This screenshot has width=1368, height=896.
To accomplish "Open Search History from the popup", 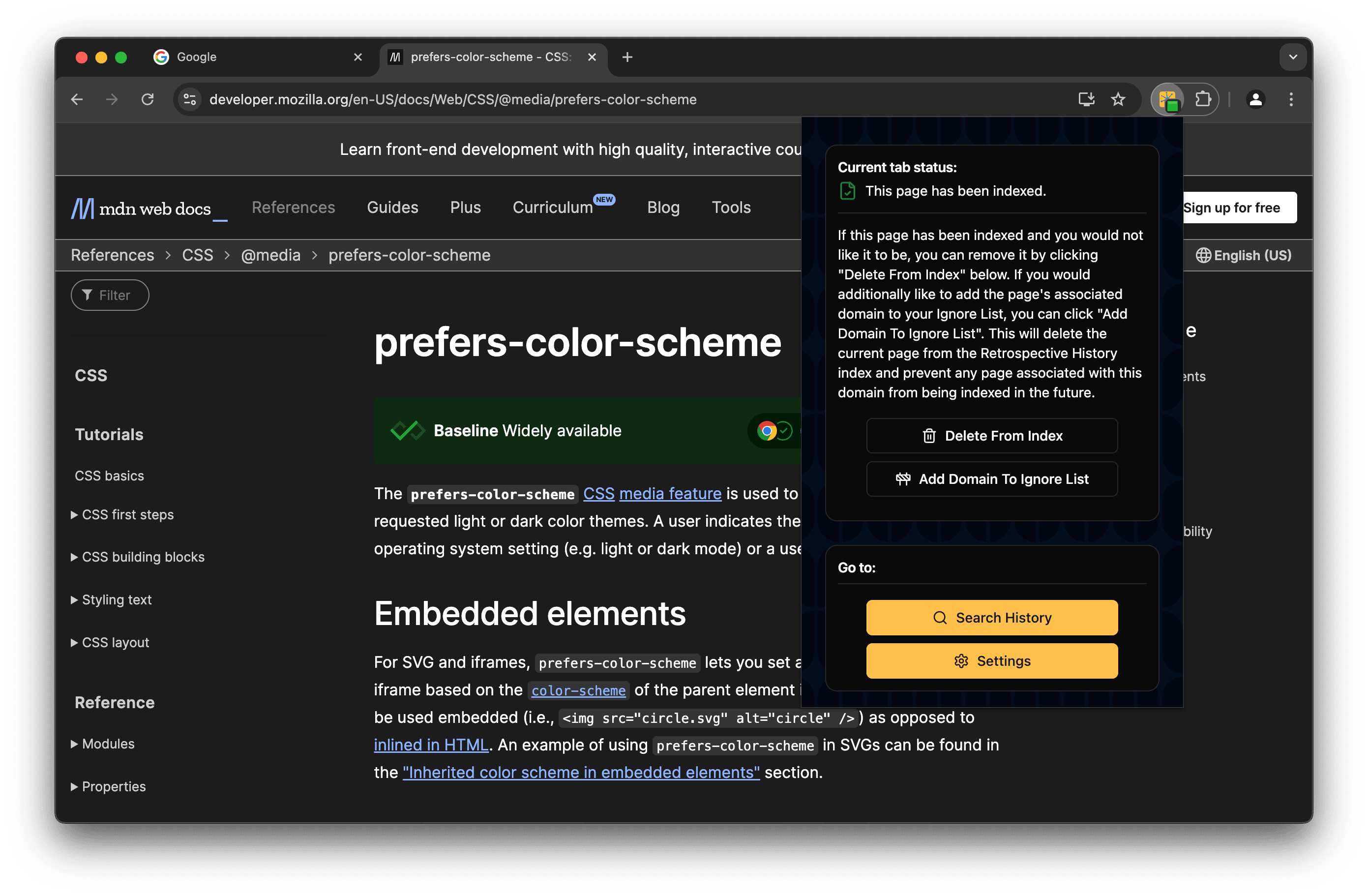I will (x=991, y=617).
